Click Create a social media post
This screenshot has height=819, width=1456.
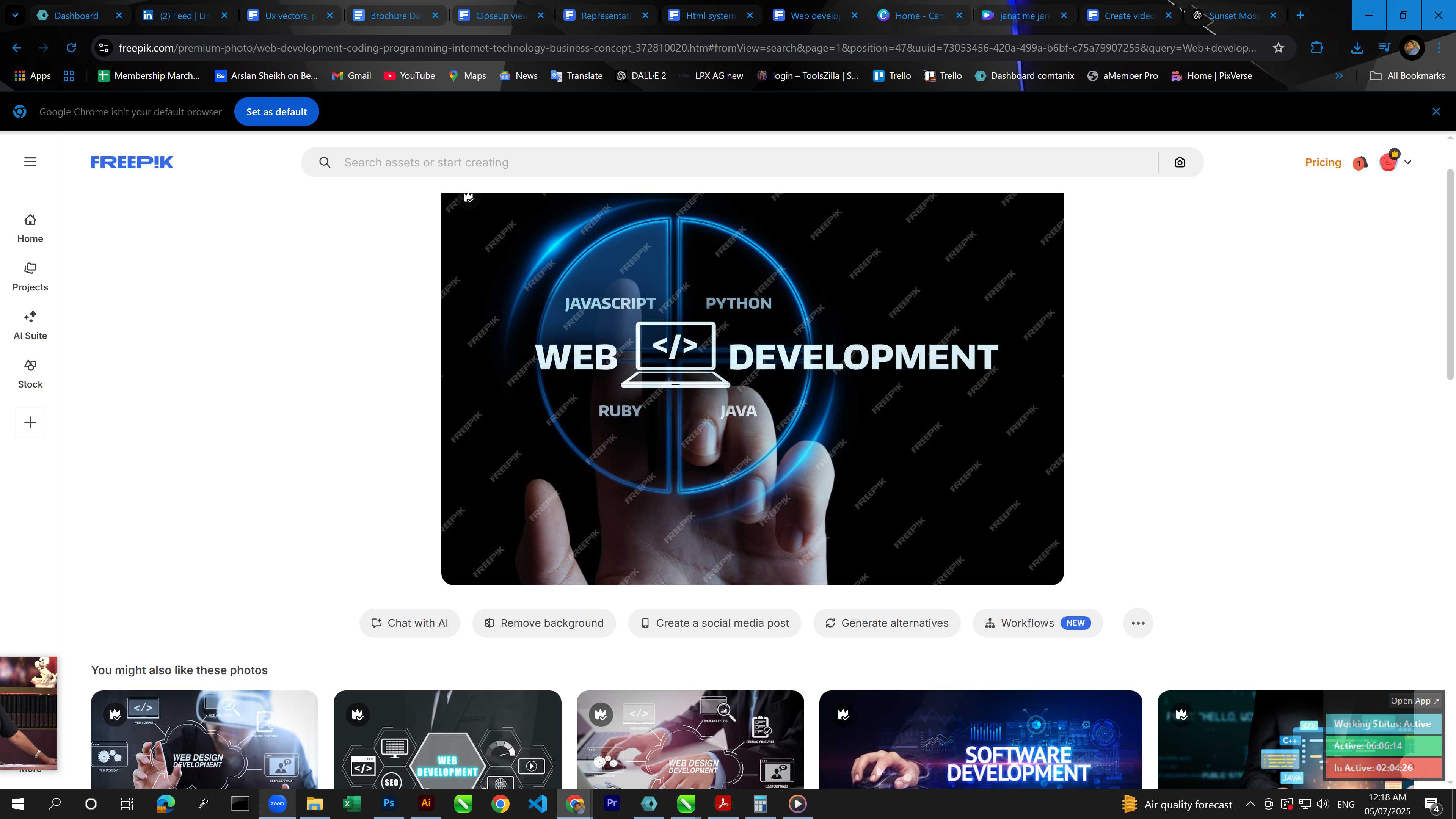point(714,623)
